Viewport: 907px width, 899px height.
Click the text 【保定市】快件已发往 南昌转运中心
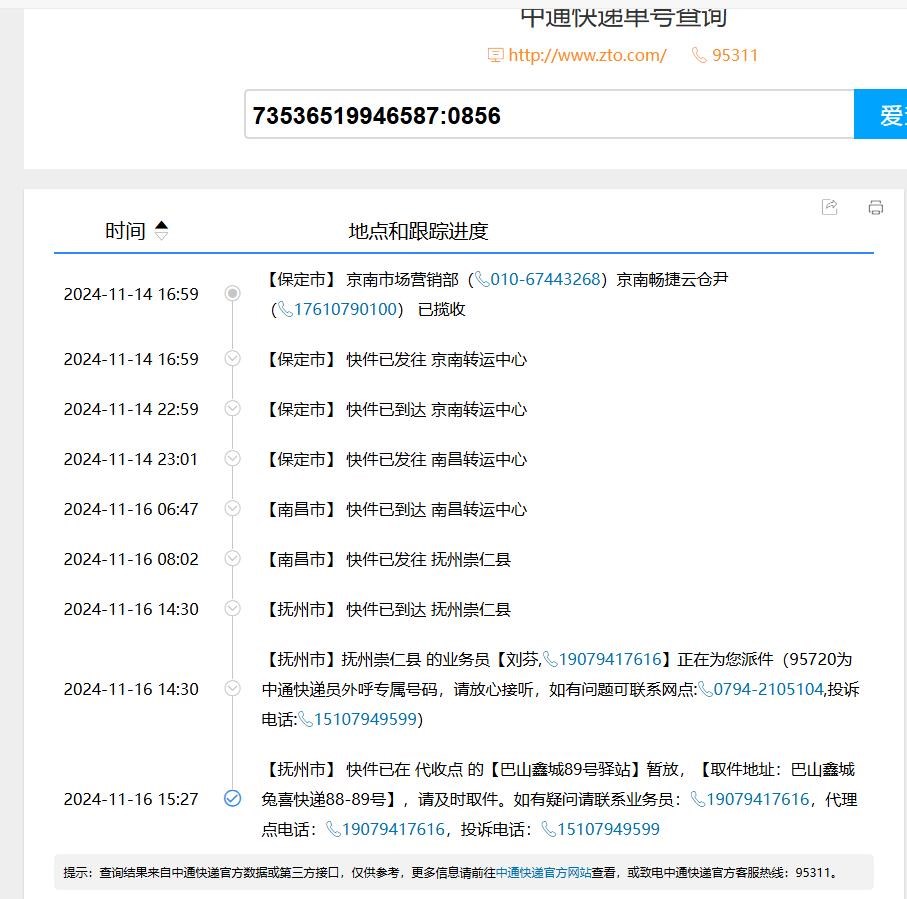pyautogui.click(x=394, y=459)
